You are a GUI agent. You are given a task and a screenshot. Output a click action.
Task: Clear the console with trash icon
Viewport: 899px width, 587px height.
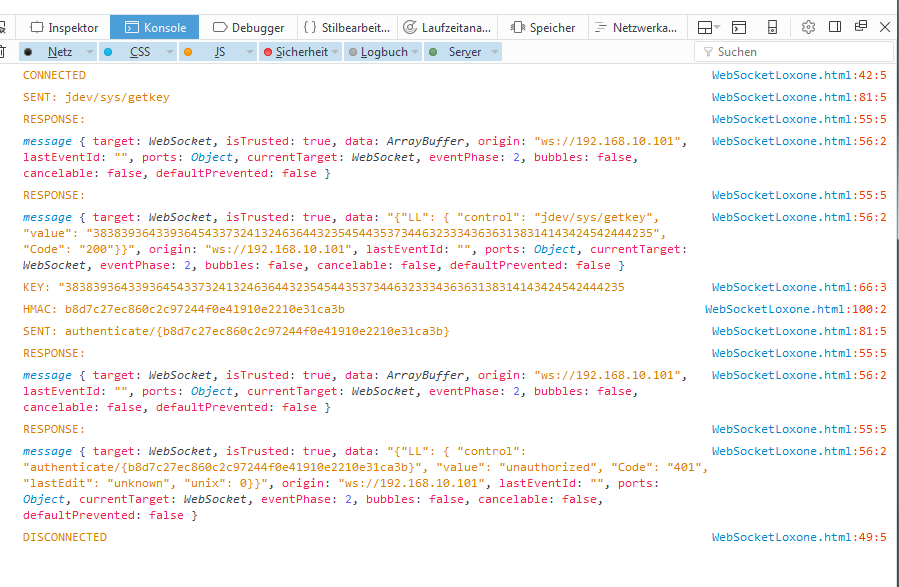[5, 52]
